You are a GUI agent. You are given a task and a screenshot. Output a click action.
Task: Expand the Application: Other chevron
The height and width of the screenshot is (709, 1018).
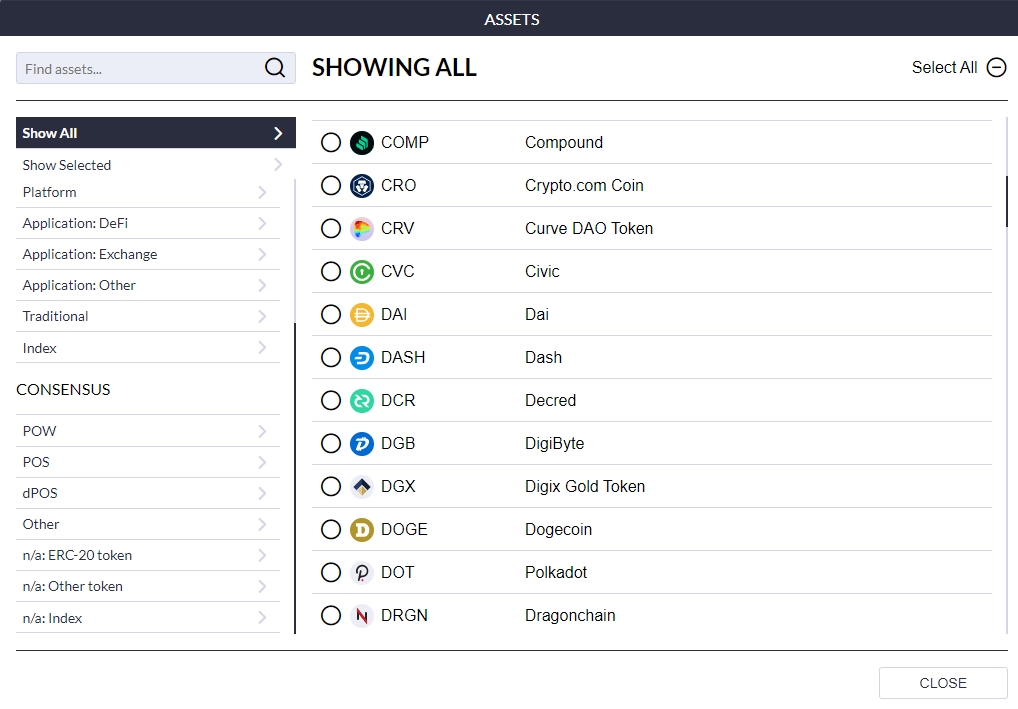(262, 286)
